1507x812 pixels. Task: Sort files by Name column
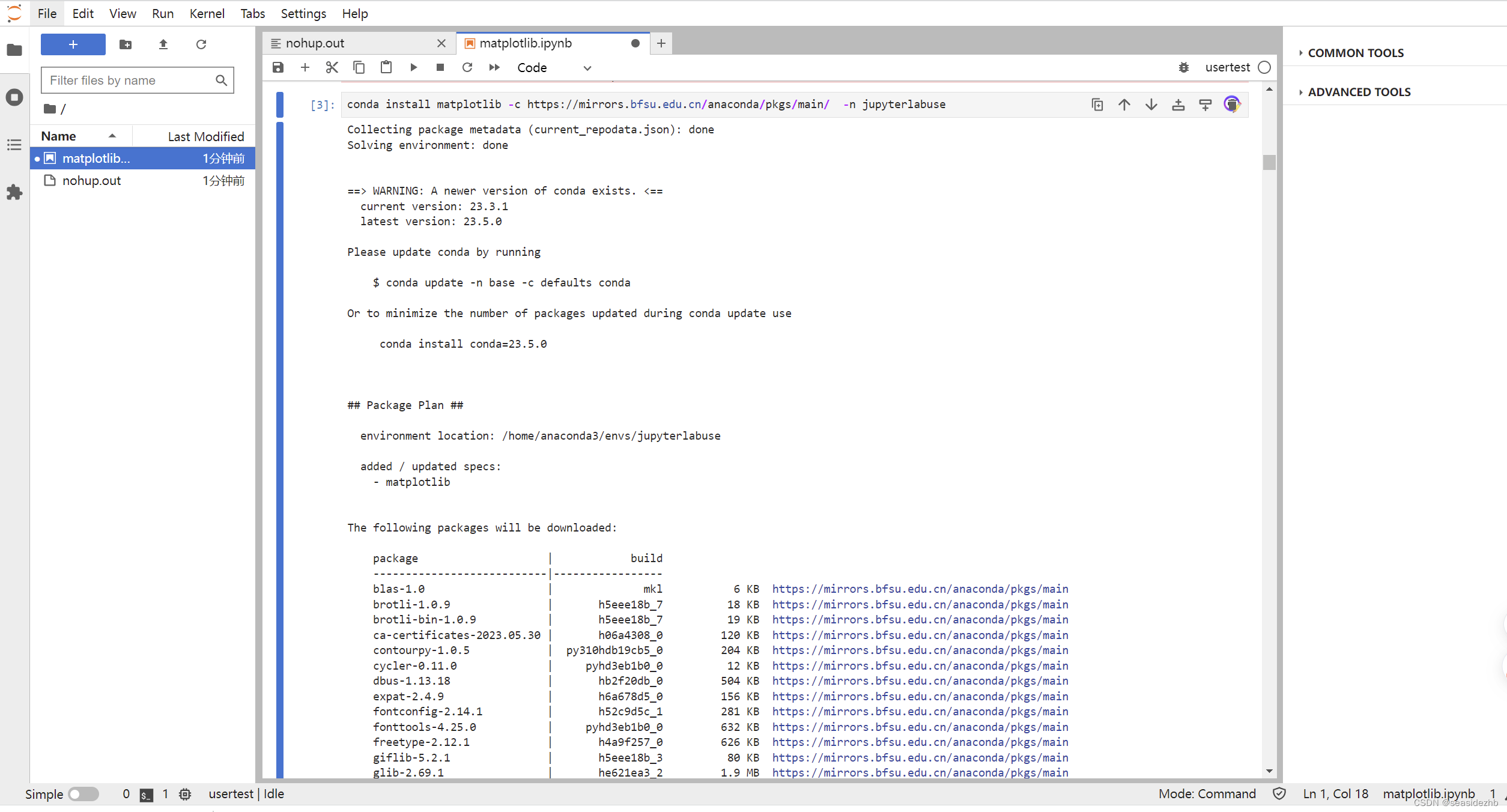81,136
